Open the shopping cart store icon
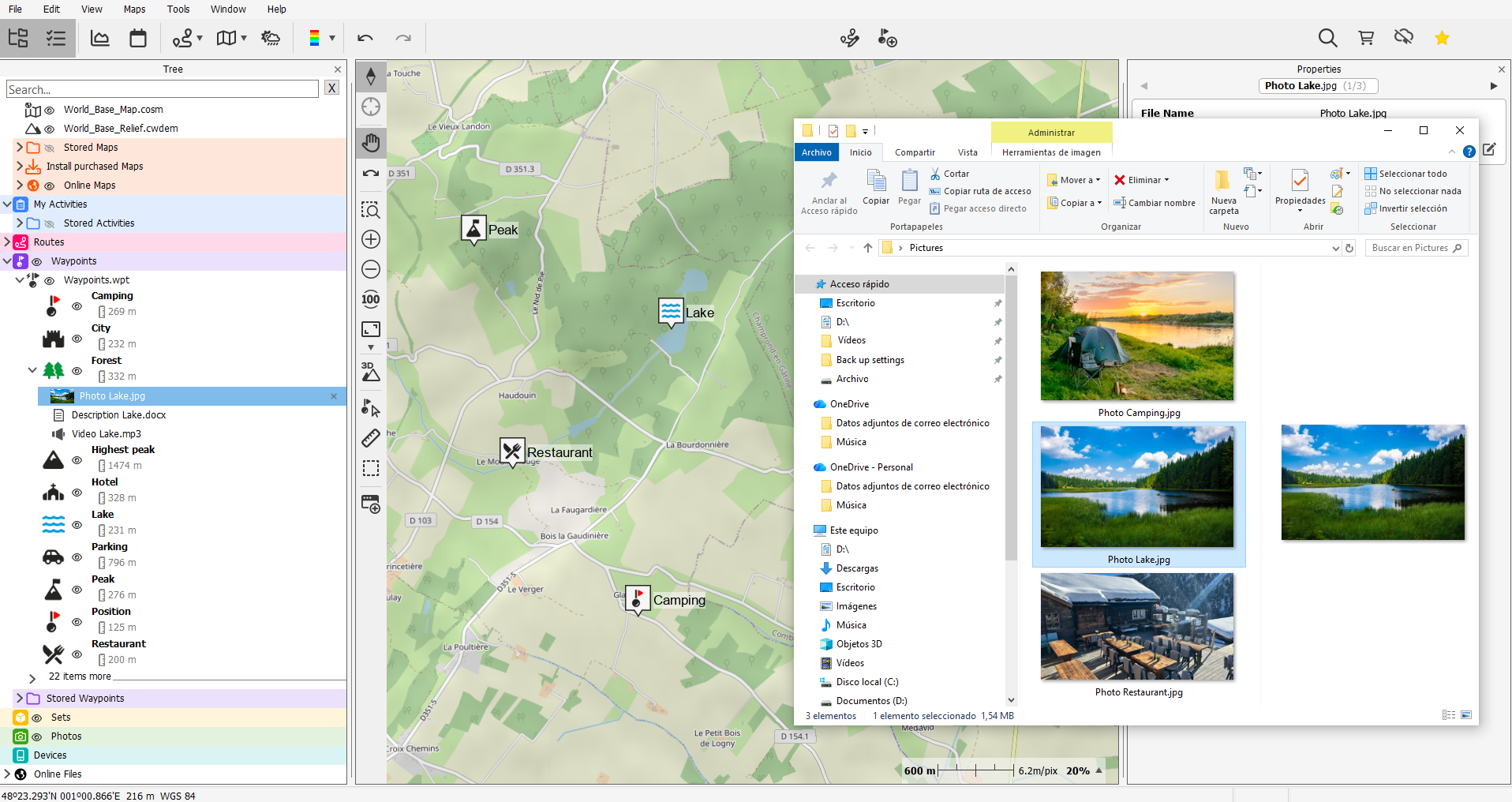This screenshot has width=1512, height=802. coord(1366,38)
